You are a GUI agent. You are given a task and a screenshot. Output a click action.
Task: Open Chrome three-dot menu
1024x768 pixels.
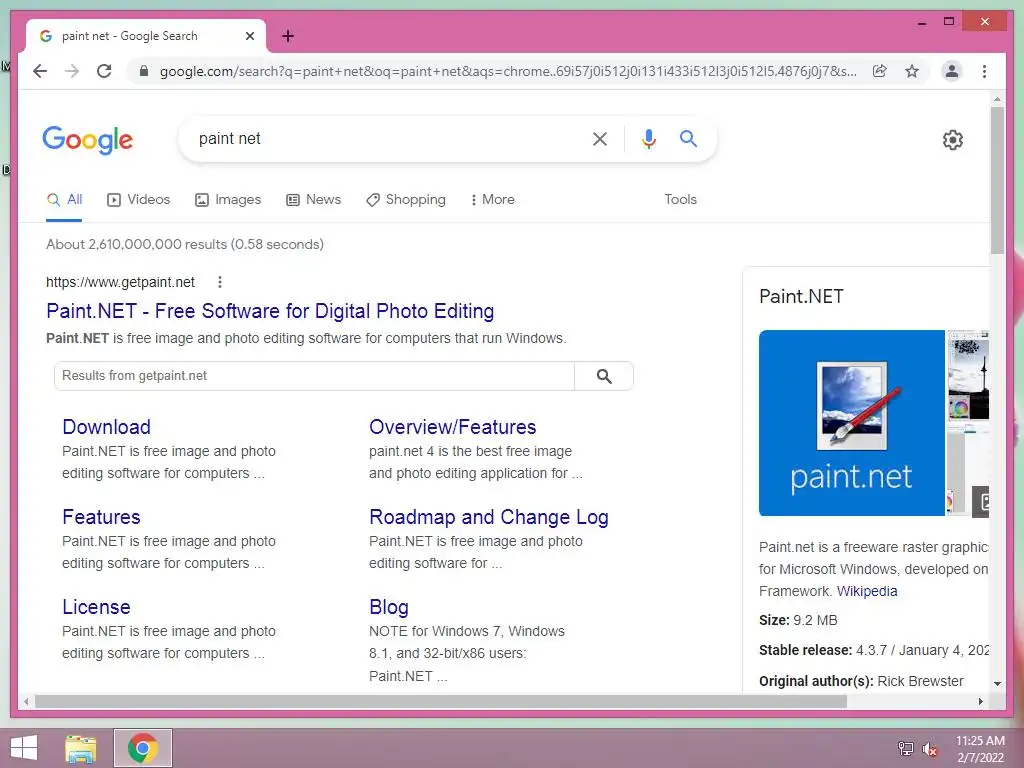click(x=984, y=71)
